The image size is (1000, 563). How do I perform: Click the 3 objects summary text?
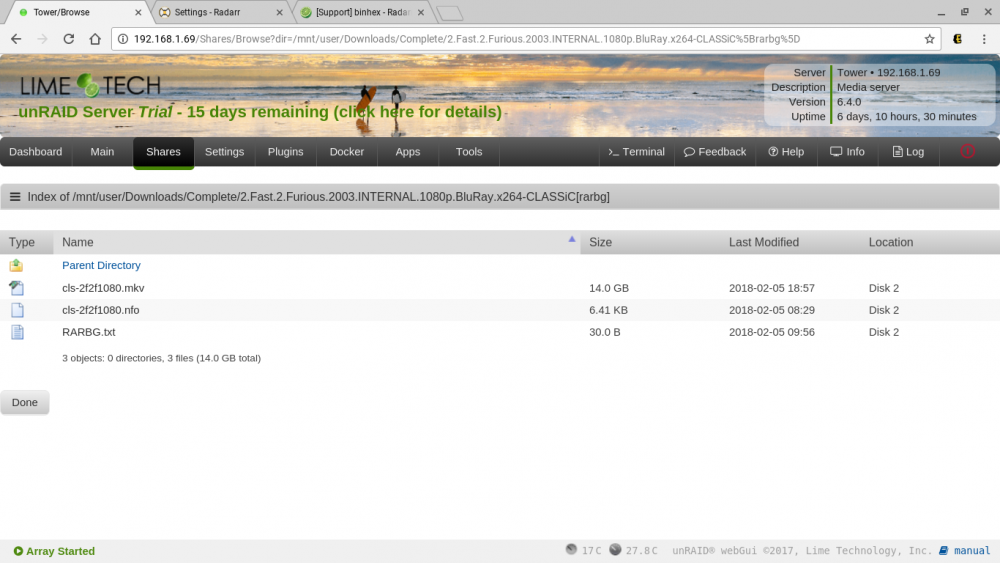[161, 358]
